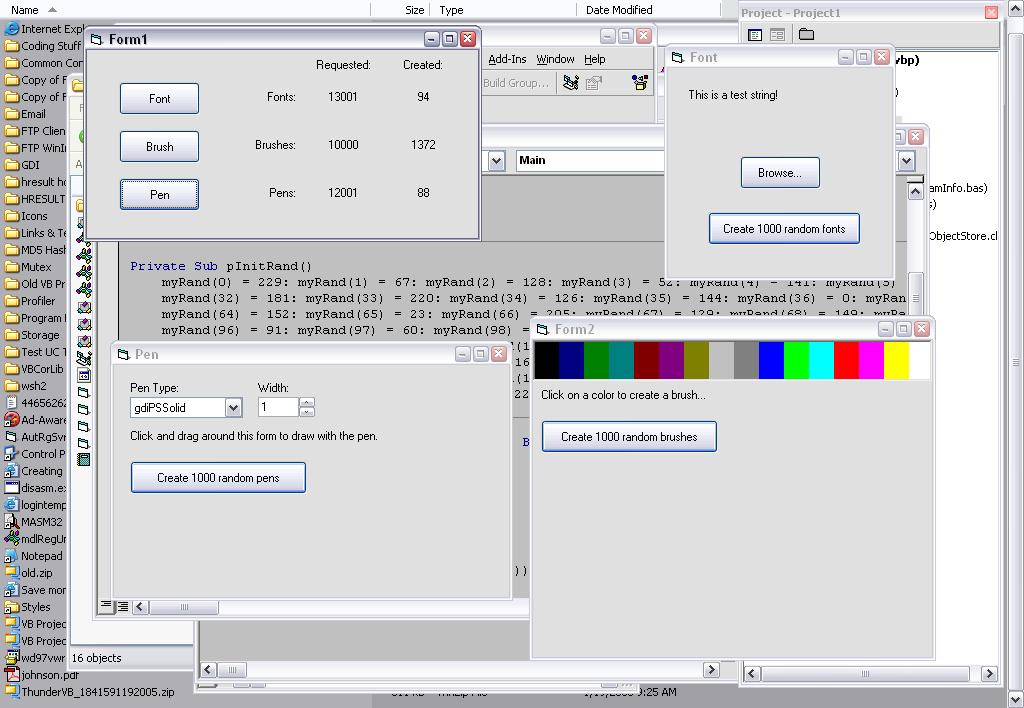The height and width of the screenshot is (708, 1024).
Task: Click the View Code icon in Project panel
Action: [x=755, y=35]
